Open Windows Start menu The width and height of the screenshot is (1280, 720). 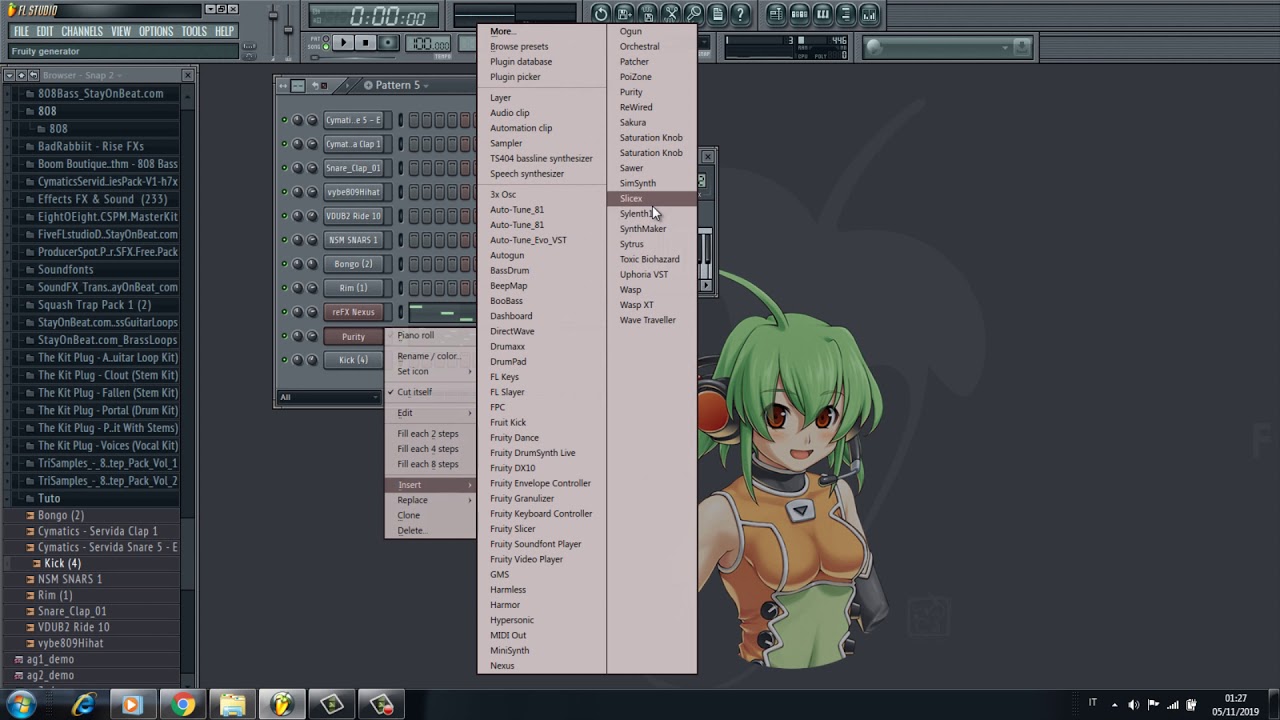coord(21,705)
